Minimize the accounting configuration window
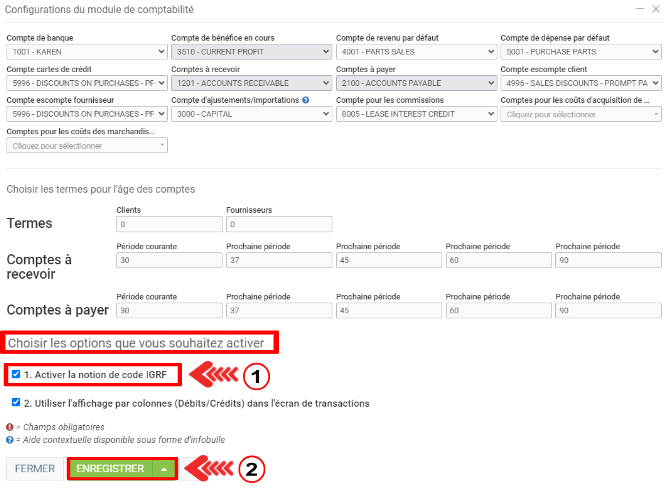The width and height of the screenshot is (670, 488). (x=640, y=8)
